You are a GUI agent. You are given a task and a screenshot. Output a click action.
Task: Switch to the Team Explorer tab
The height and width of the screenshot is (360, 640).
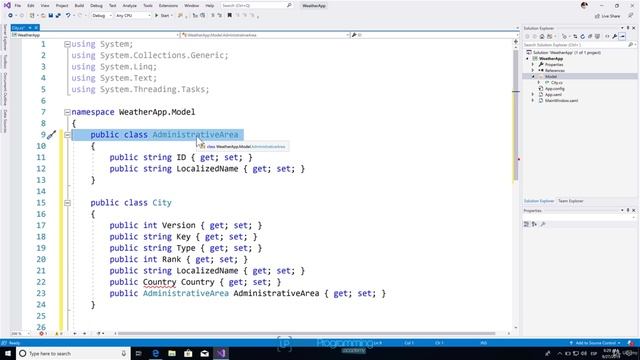coord(571,201)
